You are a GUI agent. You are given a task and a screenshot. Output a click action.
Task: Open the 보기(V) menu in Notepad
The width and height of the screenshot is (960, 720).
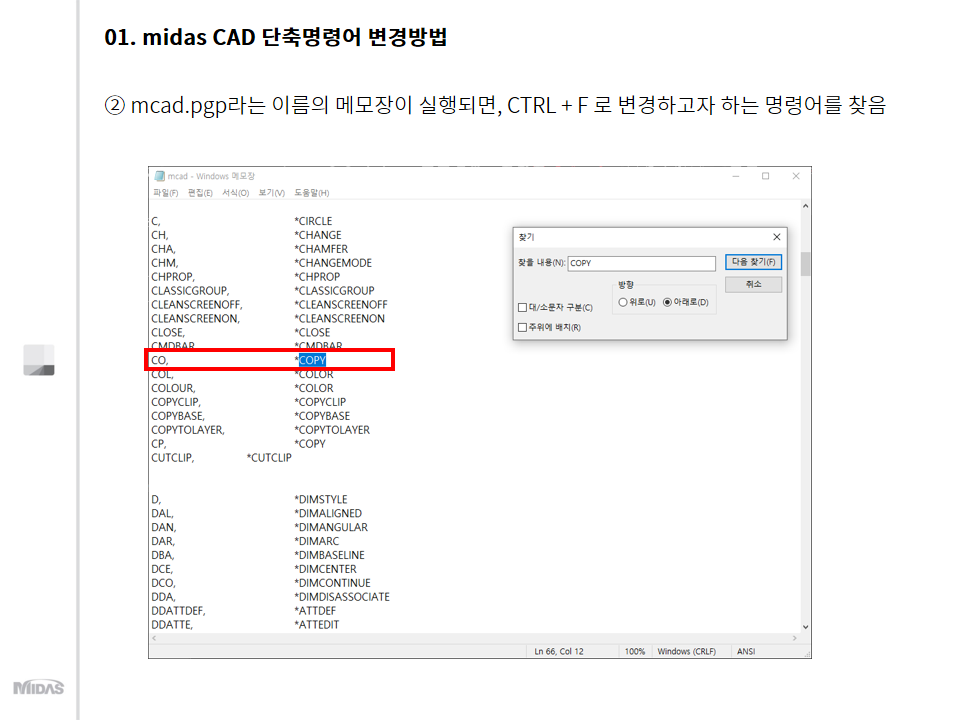point(272,193)
